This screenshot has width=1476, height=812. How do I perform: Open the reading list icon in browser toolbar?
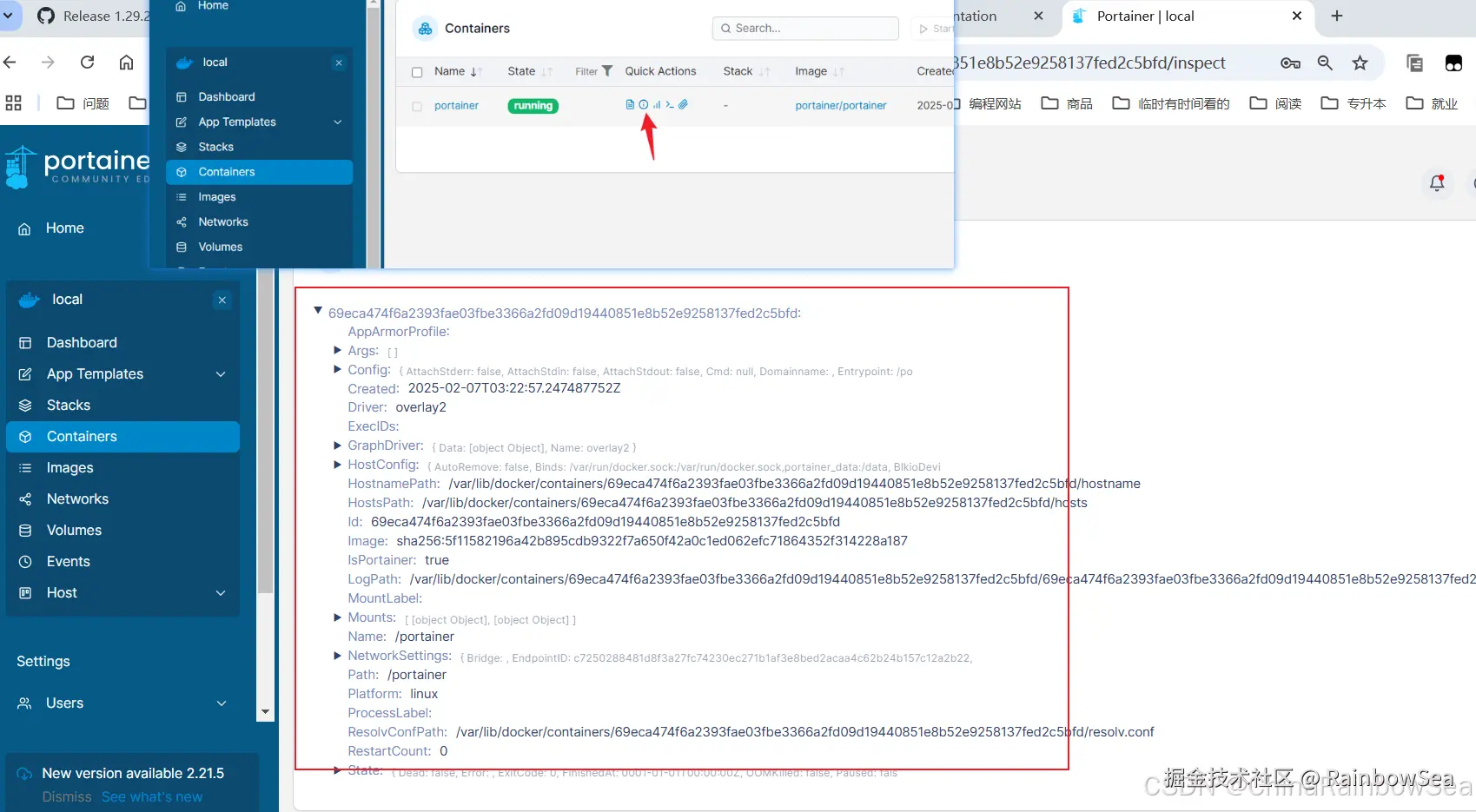(x=1414, y=63)
